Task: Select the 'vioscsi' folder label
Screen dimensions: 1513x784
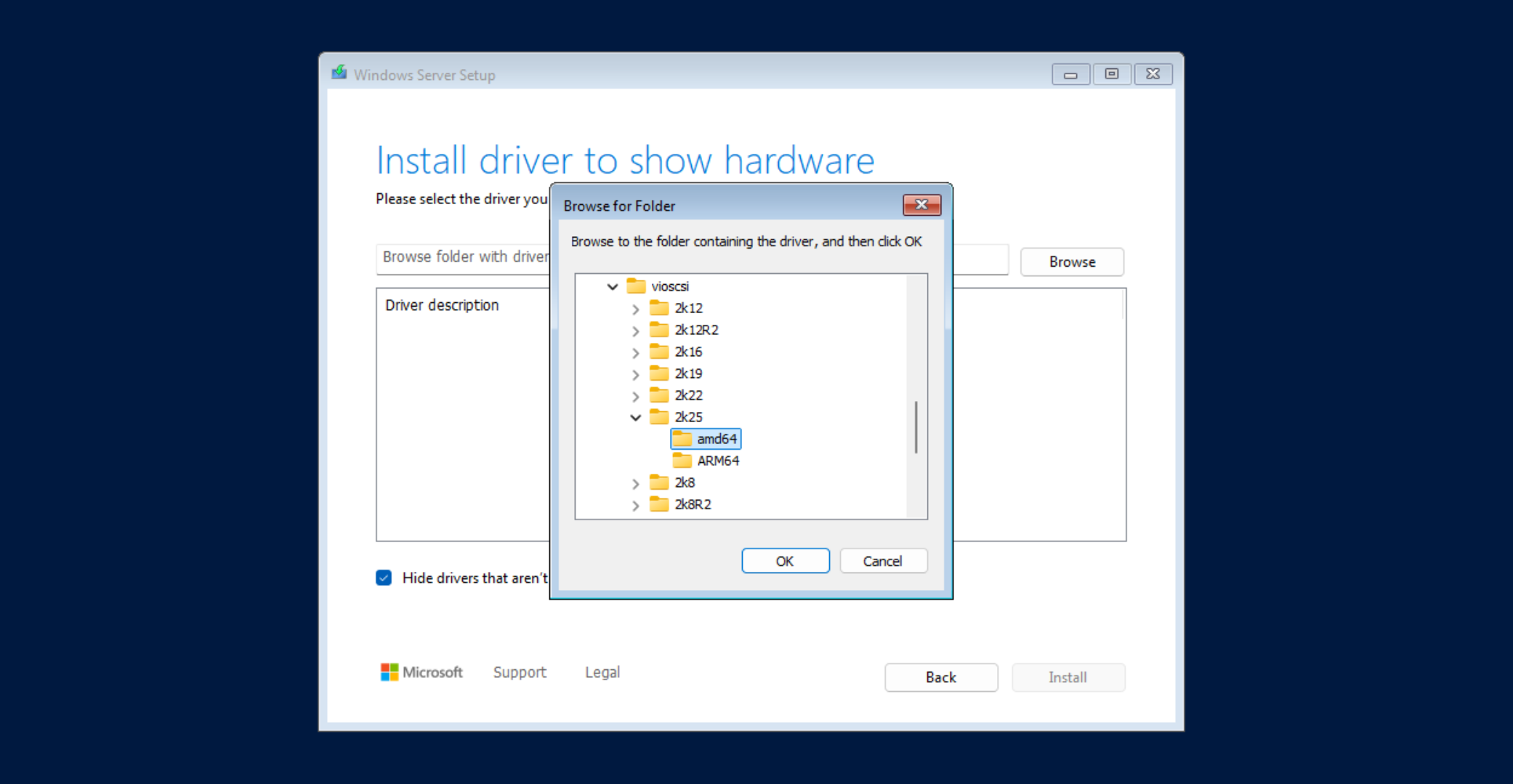Action: click(x=670, y=286)
